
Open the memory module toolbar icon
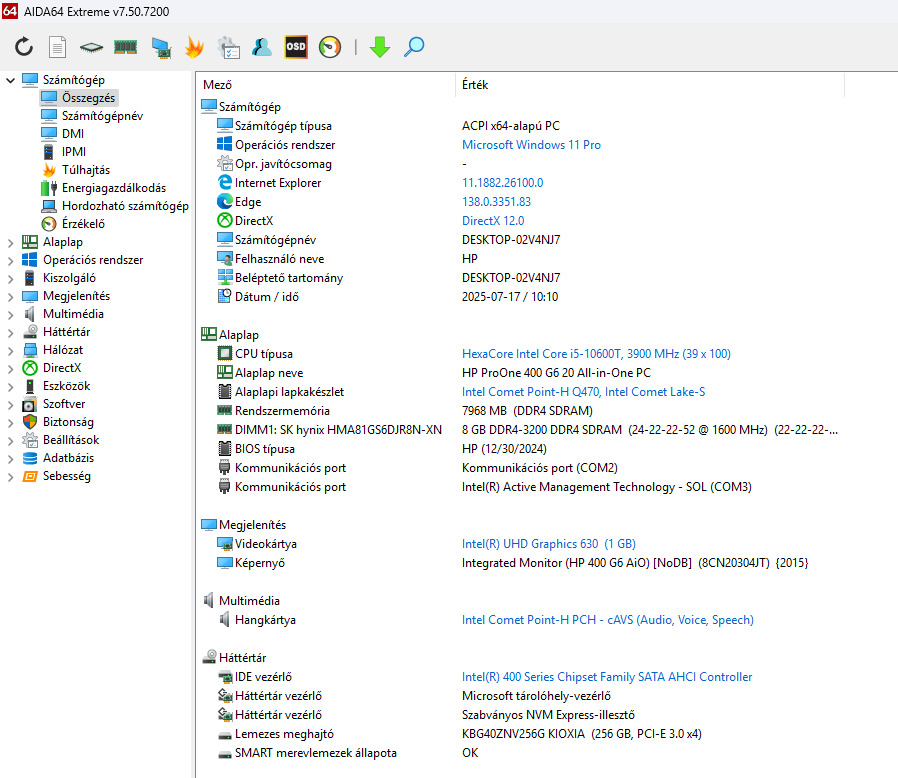point(125,47)
